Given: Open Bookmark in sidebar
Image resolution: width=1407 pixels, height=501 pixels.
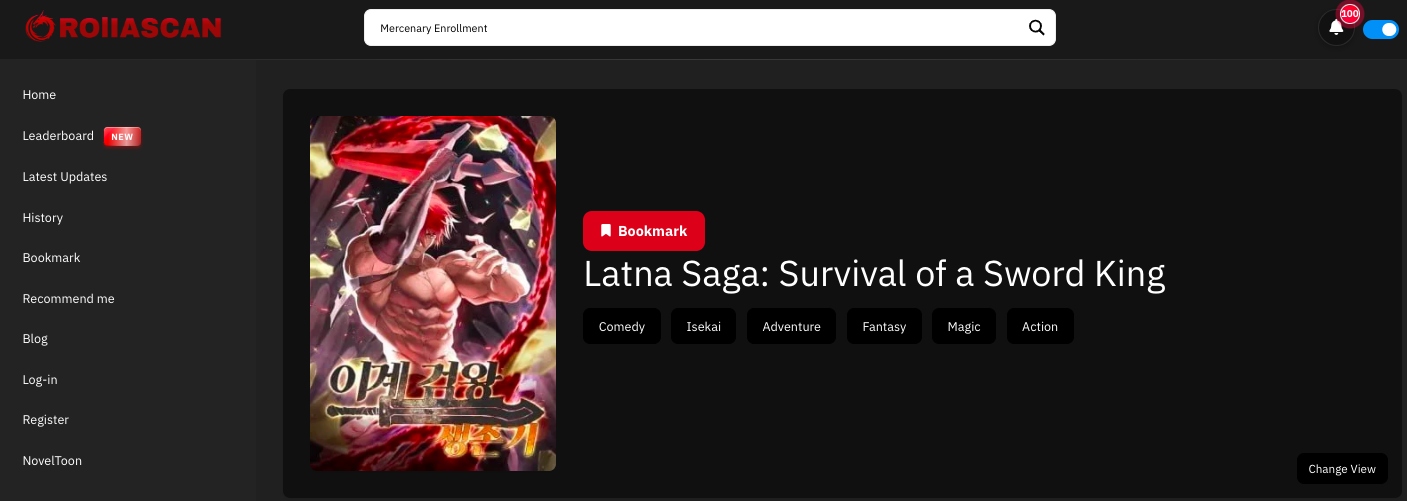Looking at the screenshot, I should click(x=51, y=258).
